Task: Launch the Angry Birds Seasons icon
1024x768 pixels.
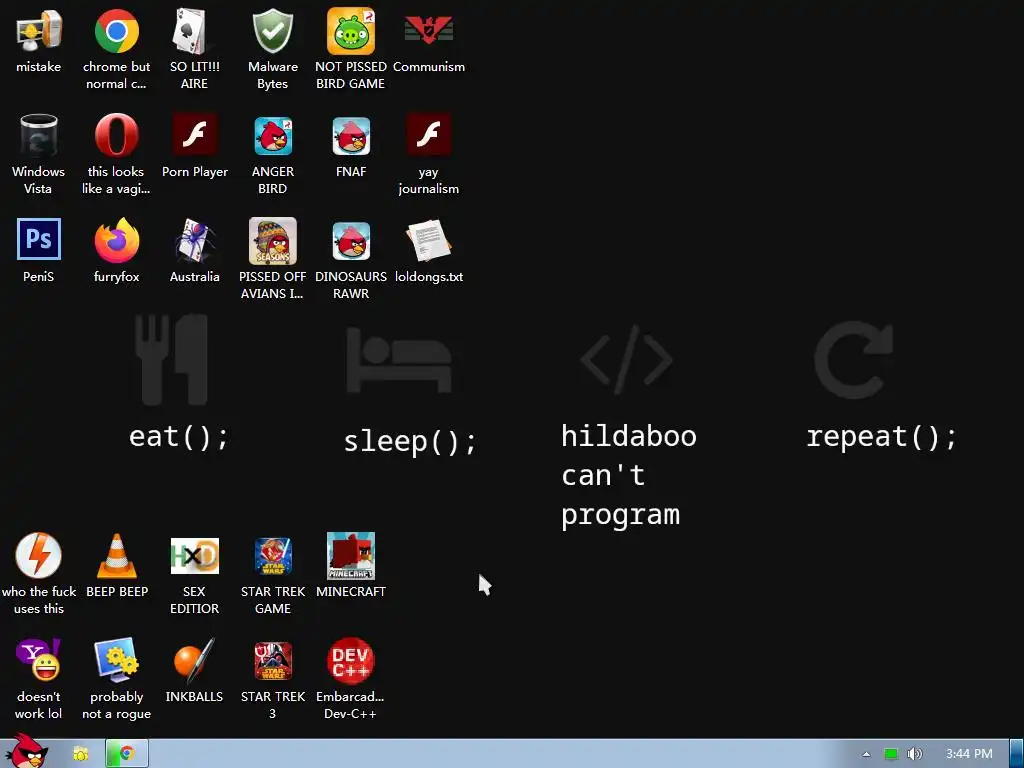Action: (x=272, y=241)
